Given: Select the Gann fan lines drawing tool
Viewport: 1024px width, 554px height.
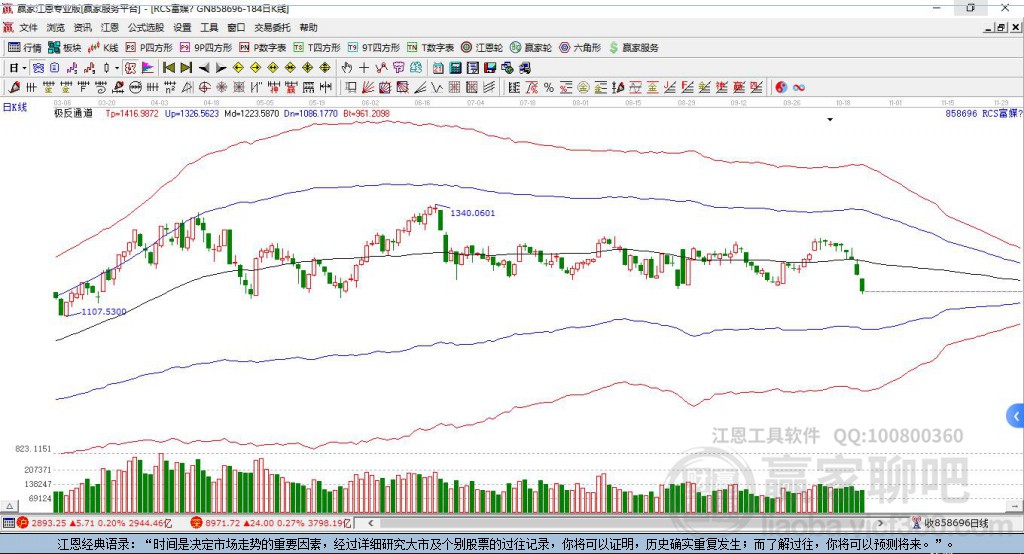Looking at the screenshot, I should tap(368, 88).
